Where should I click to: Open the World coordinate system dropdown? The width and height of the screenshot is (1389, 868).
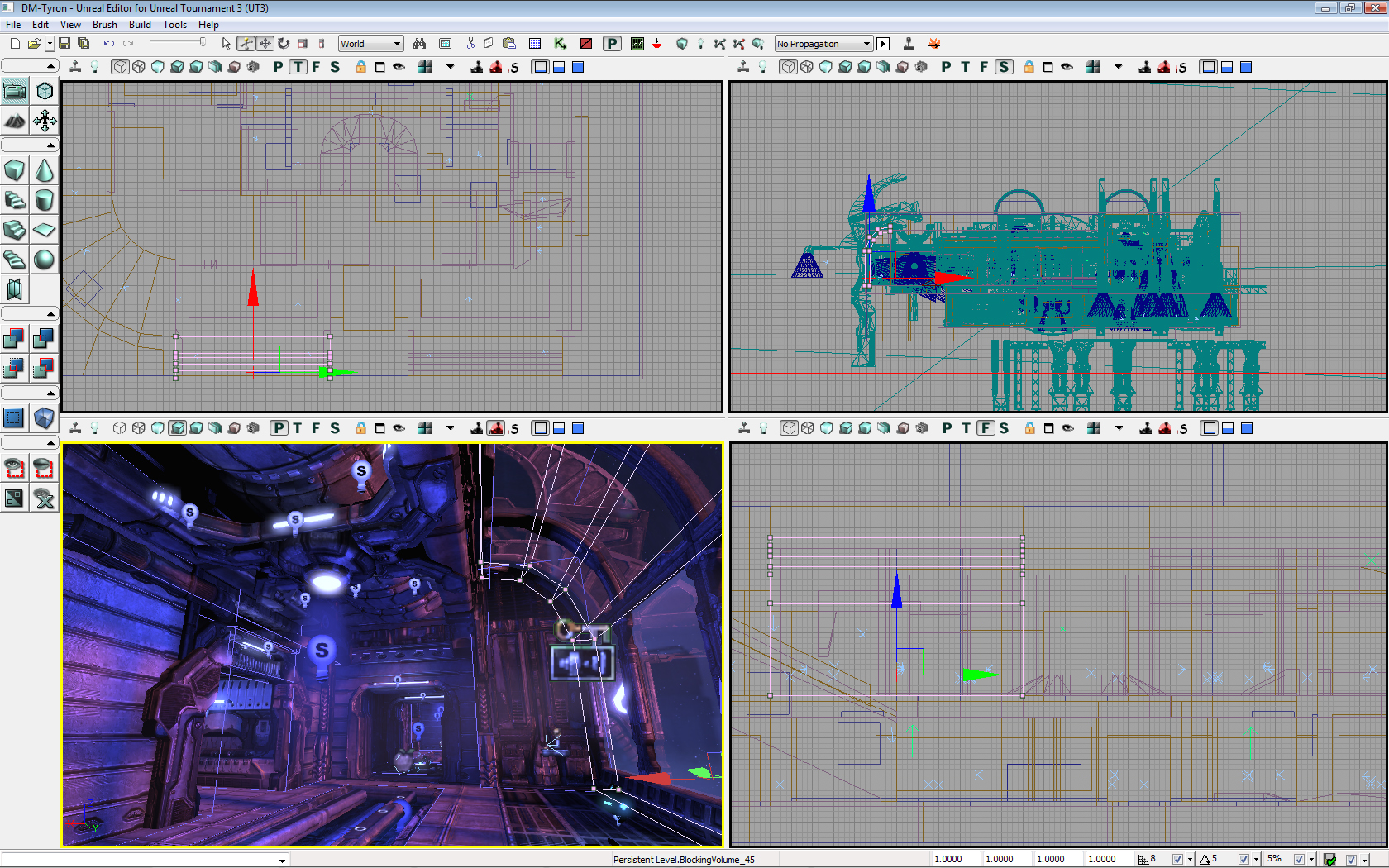[370, 44]
